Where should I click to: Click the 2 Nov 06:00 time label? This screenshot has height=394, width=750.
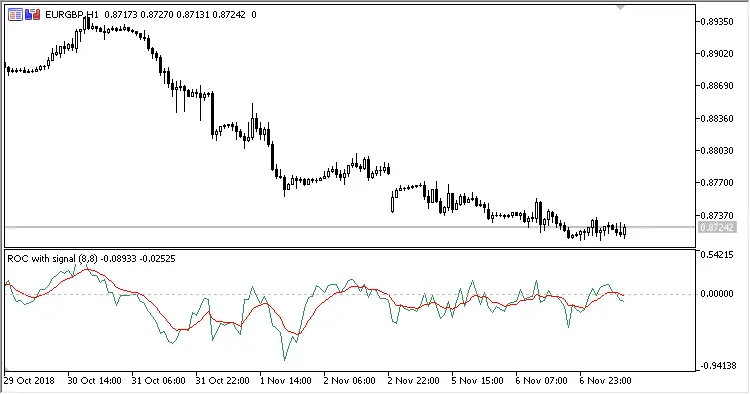350,381
